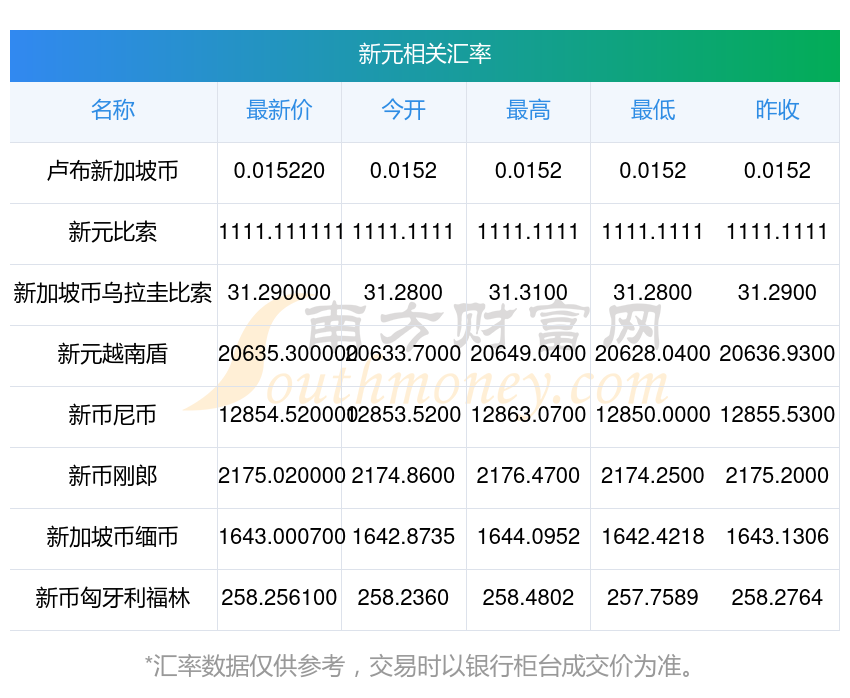Select the 昨收 column header
850x698 pixels.
point(777,111)
